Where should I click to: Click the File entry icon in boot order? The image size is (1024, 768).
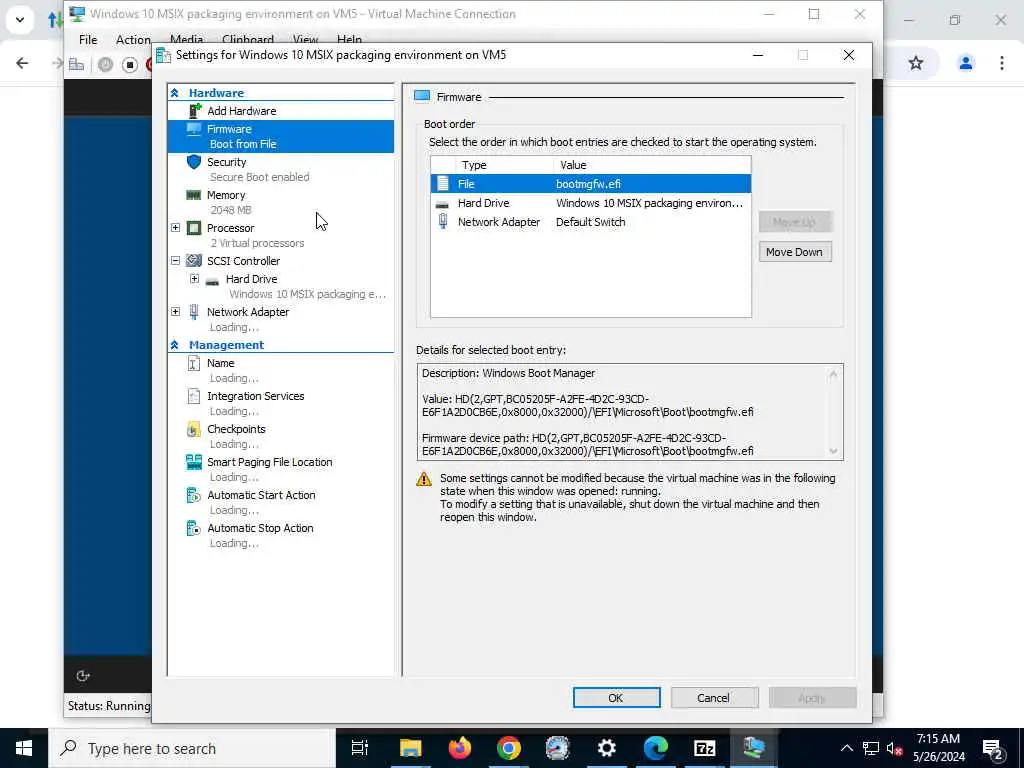443,184
